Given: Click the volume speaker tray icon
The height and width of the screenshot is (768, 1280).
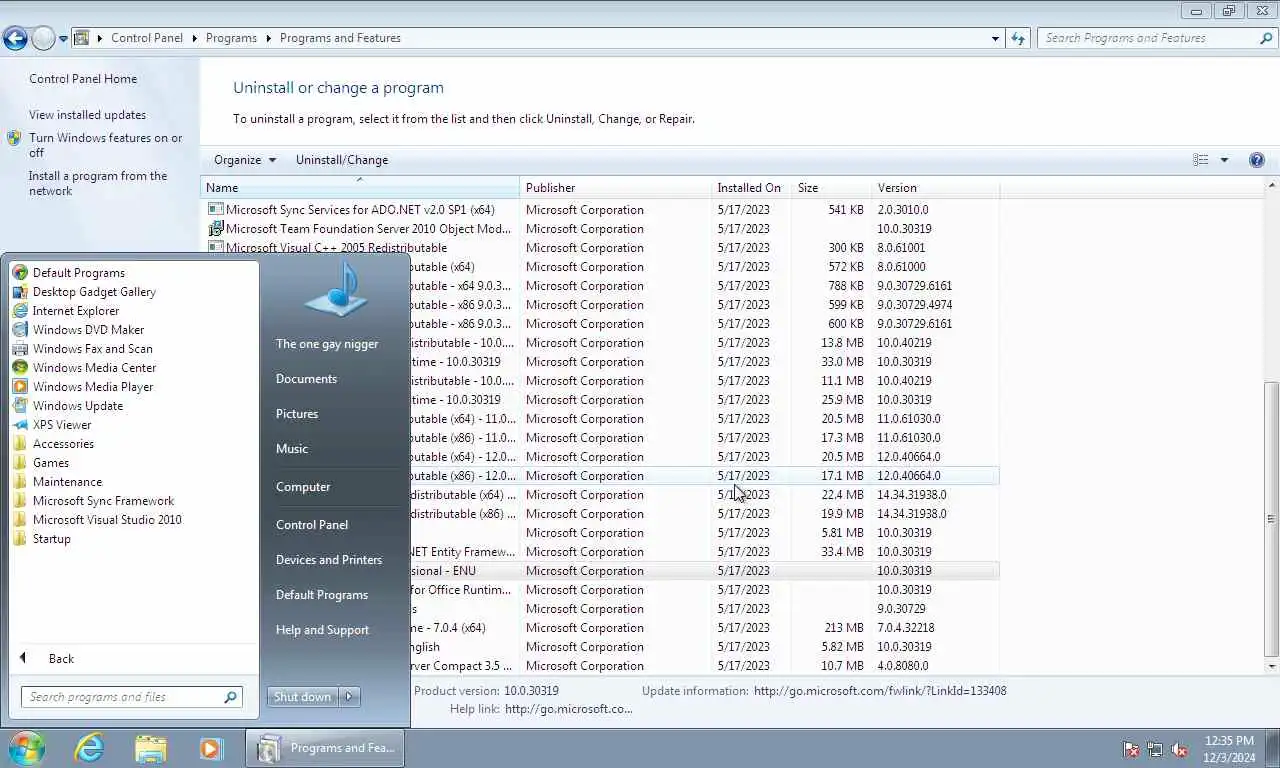Looking at the screenshot, I should (x=1179, y=749).
